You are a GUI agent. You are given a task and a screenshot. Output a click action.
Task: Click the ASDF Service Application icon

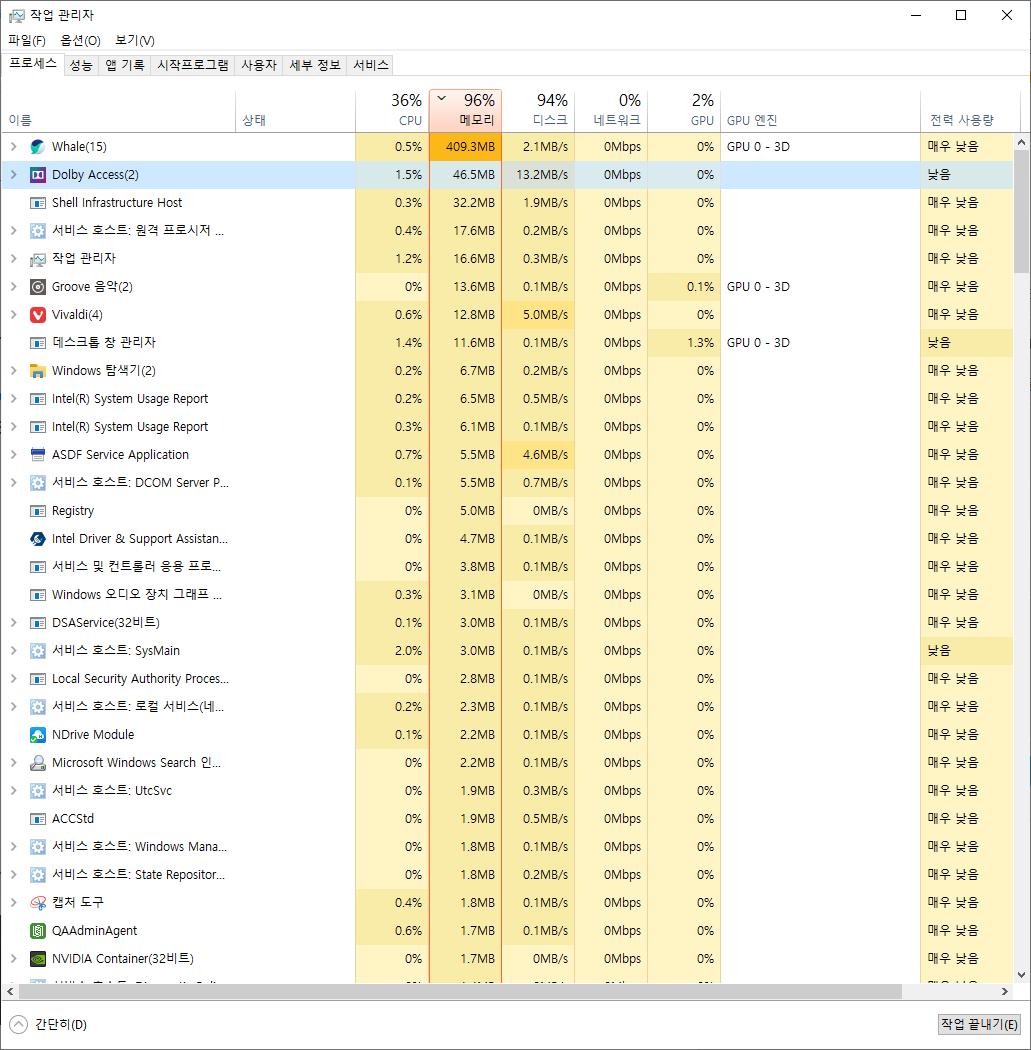[38, 455]
